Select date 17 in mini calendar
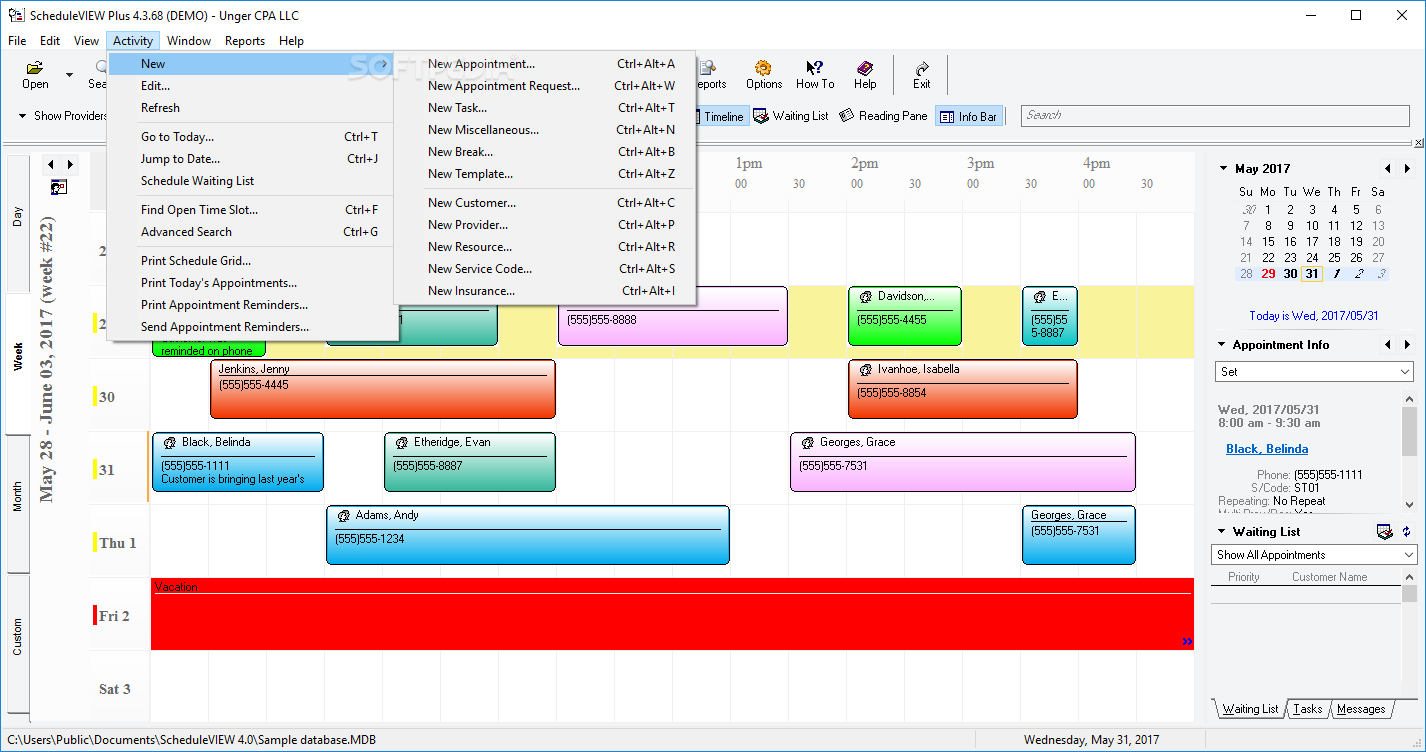This screenshot has height=752, width=1426. [x=1312, y=242]
